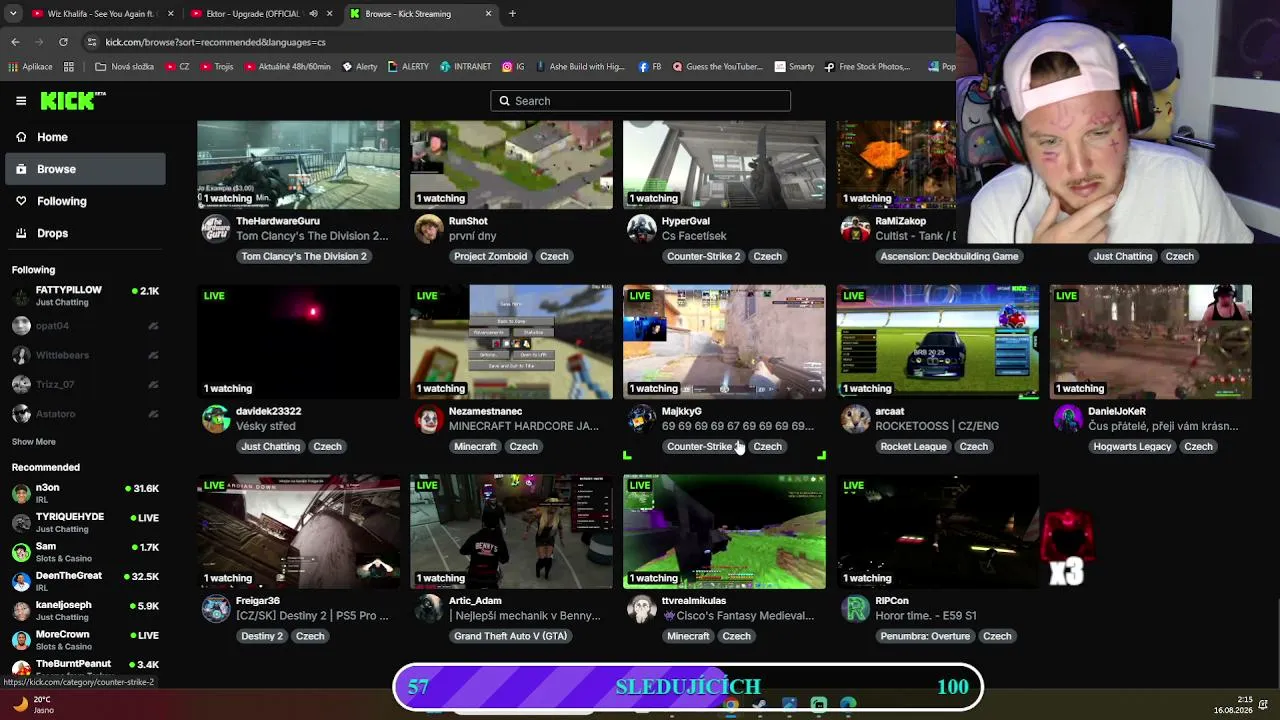
Task: Open ttvrealmikulas Minecraft stream thumbnail
Action: (724, 532)
